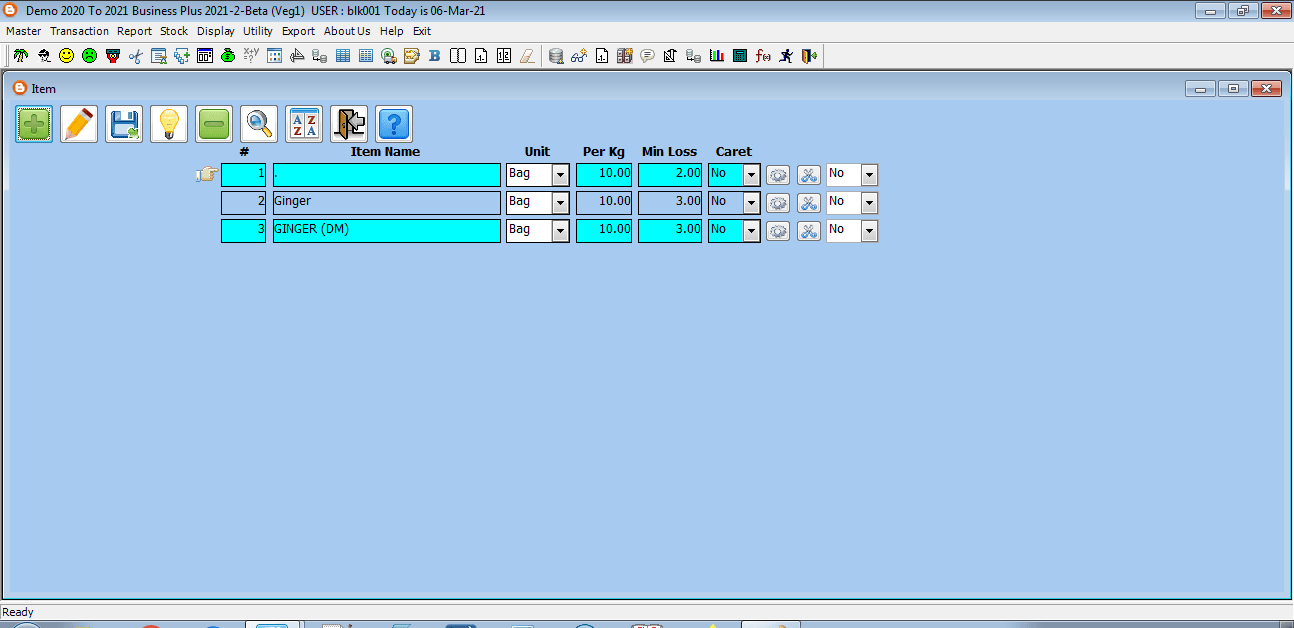Open the blue question mark Help icon
Screen dimensions: 1294x628
[394, 124]
